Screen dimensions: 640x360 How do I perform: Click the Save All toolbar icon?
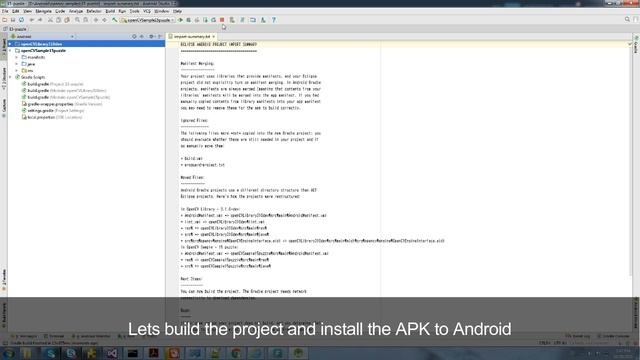(x=13, y=20)
